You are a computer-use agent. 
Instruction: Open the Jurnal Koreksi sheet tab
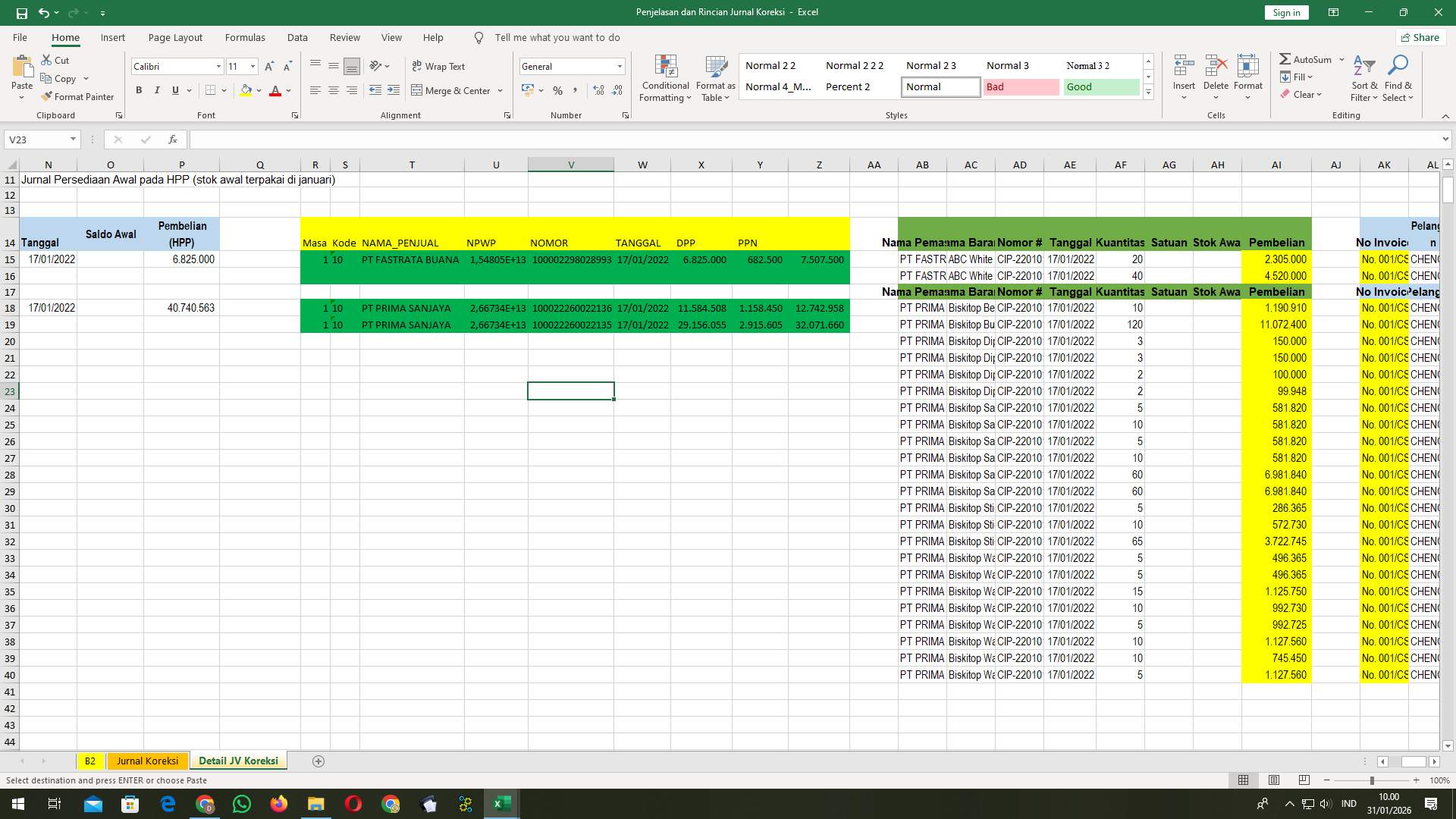click(147, 761)
